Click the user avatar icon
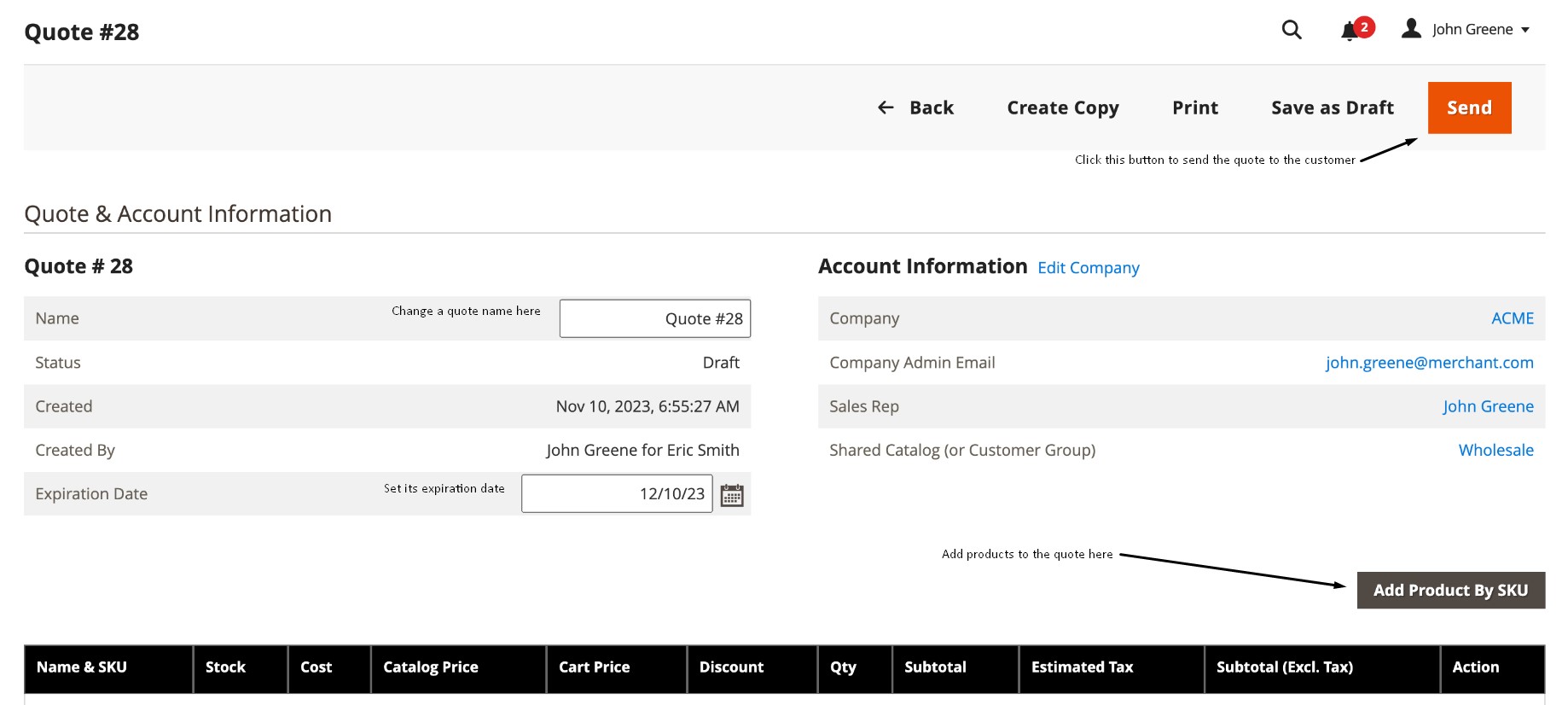Viewport: 1568px width, 705px height. coord(1411,29)
